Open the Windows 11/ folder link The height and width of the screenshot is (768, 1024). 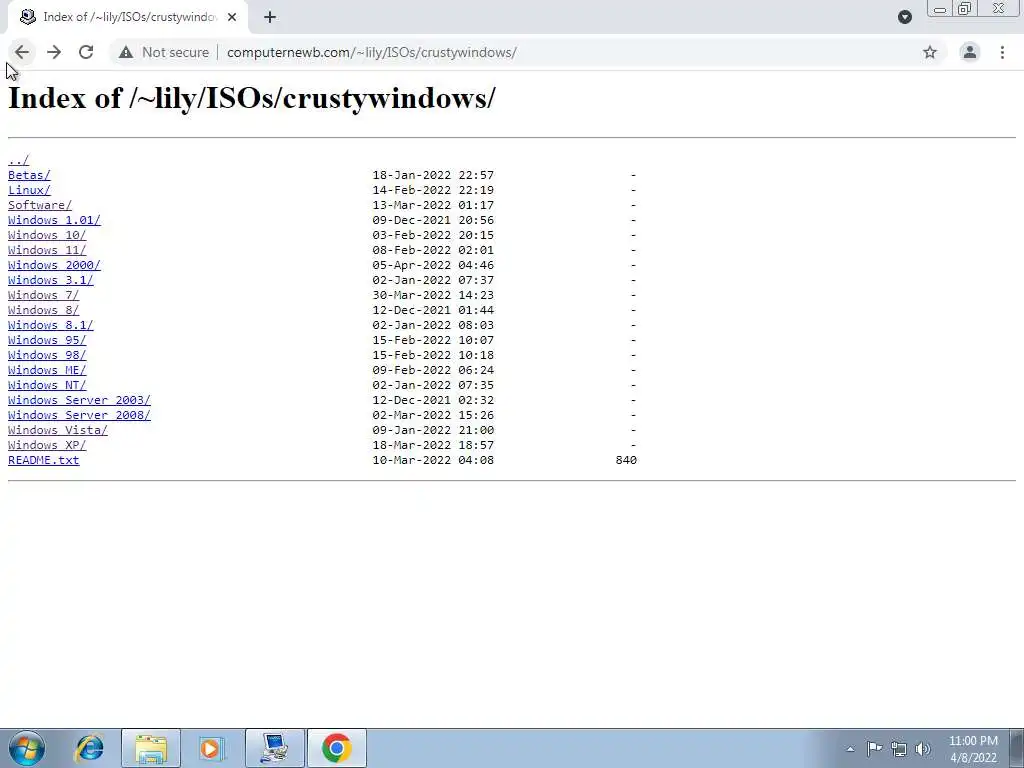click(x=47, y=250)
